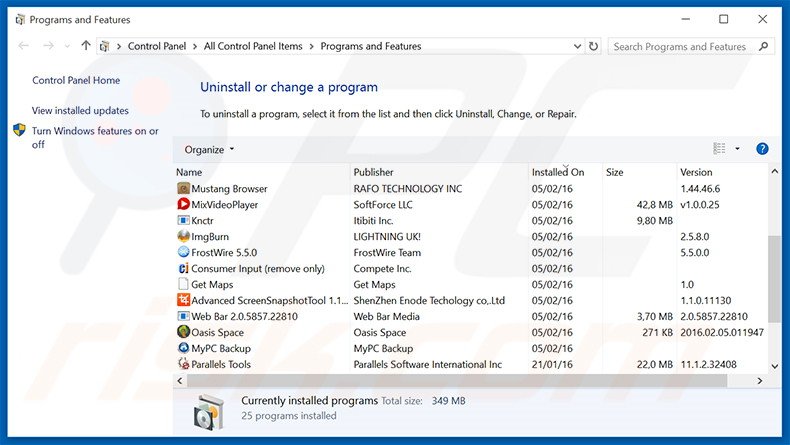Click the Get Maps blank file icon
Viewport: 790px width, 445px height.
point(183,284)
